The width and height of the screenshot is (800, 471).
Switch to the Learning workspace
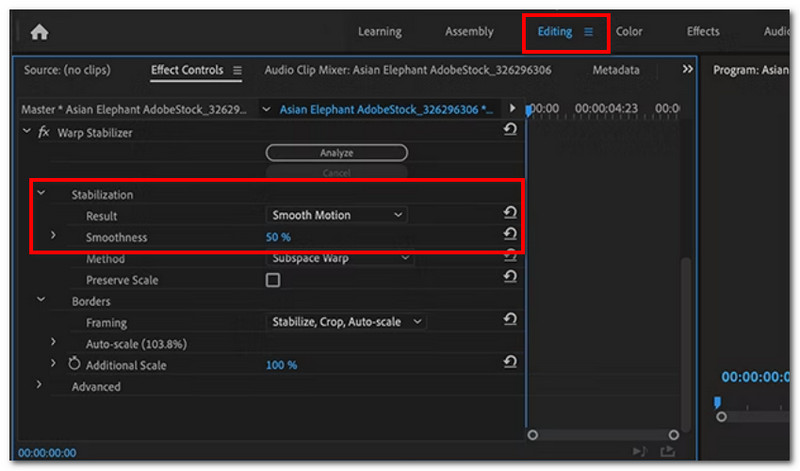pyautogui.click(x=380, y=32)
